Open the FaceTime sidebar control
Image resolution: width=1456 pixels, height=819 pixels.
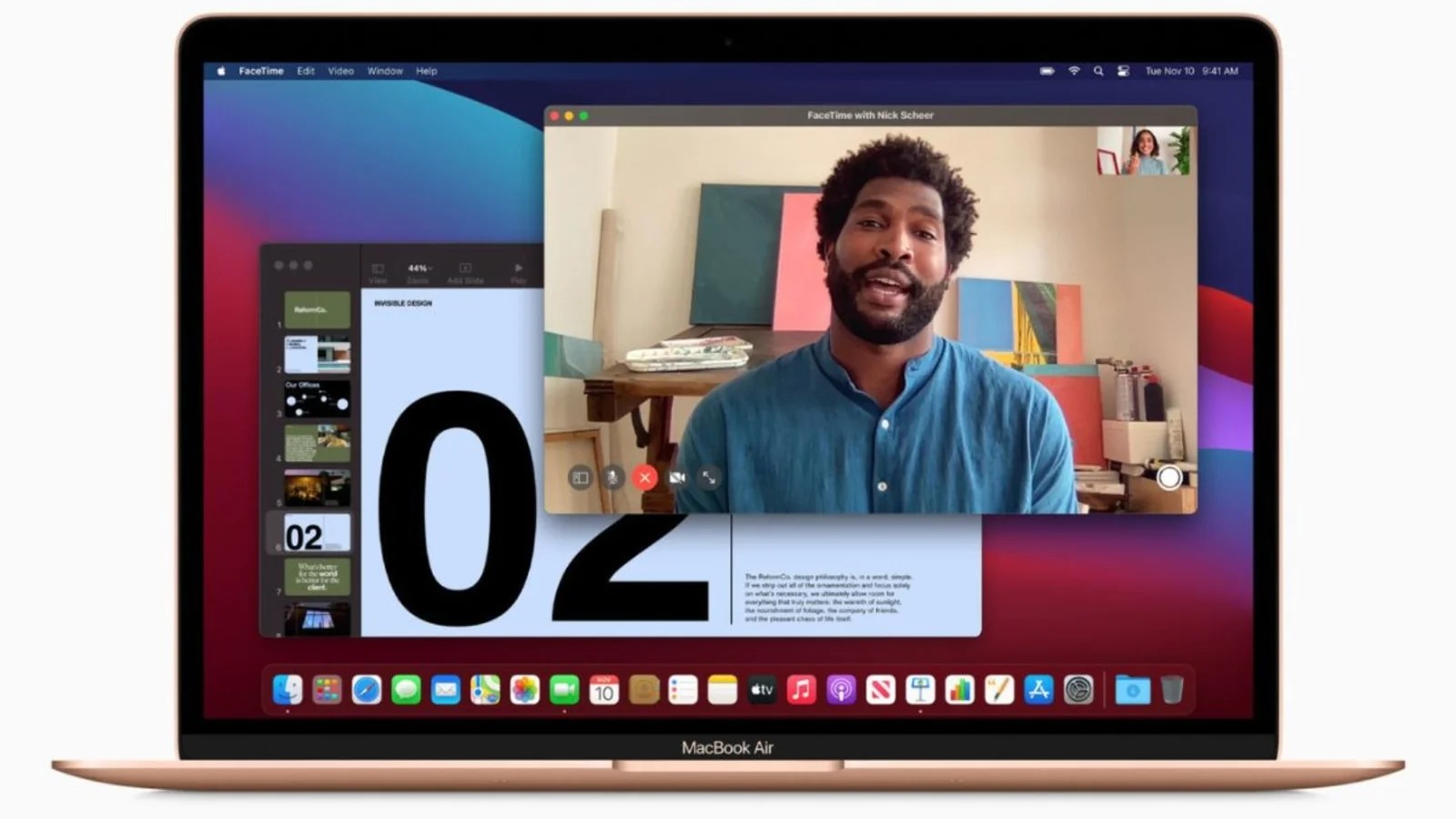580,477
